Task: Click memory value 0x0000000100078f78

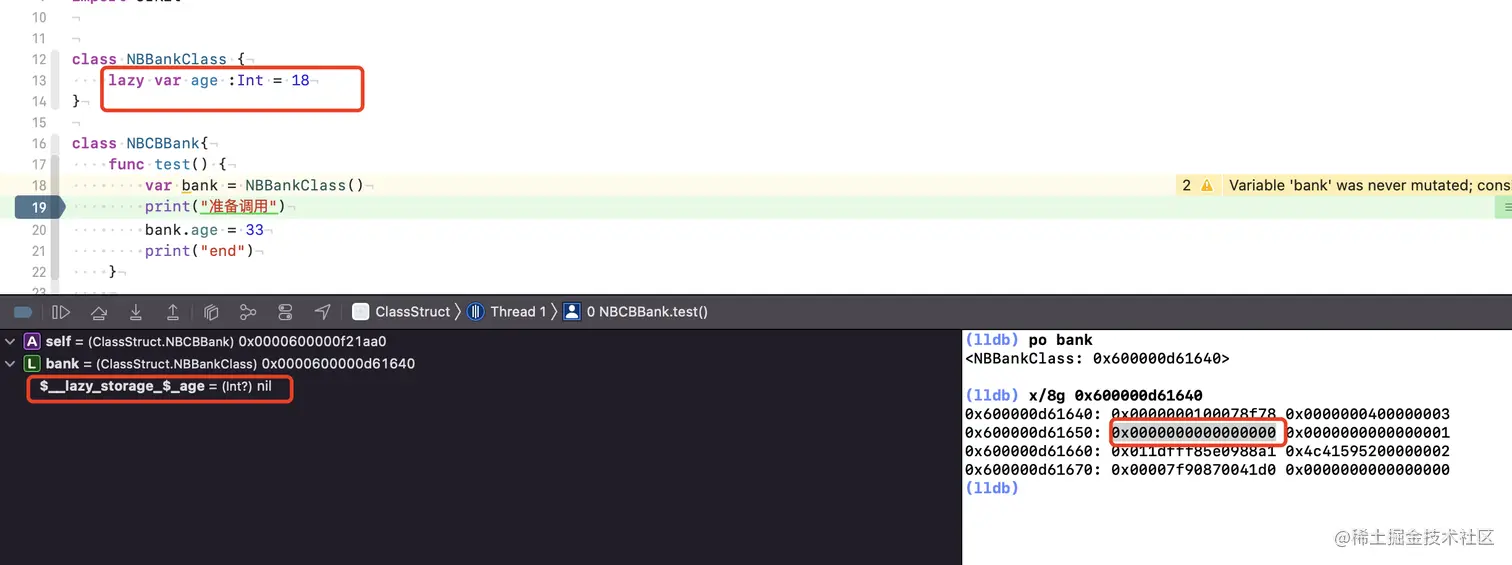Action: [1194, 414]
